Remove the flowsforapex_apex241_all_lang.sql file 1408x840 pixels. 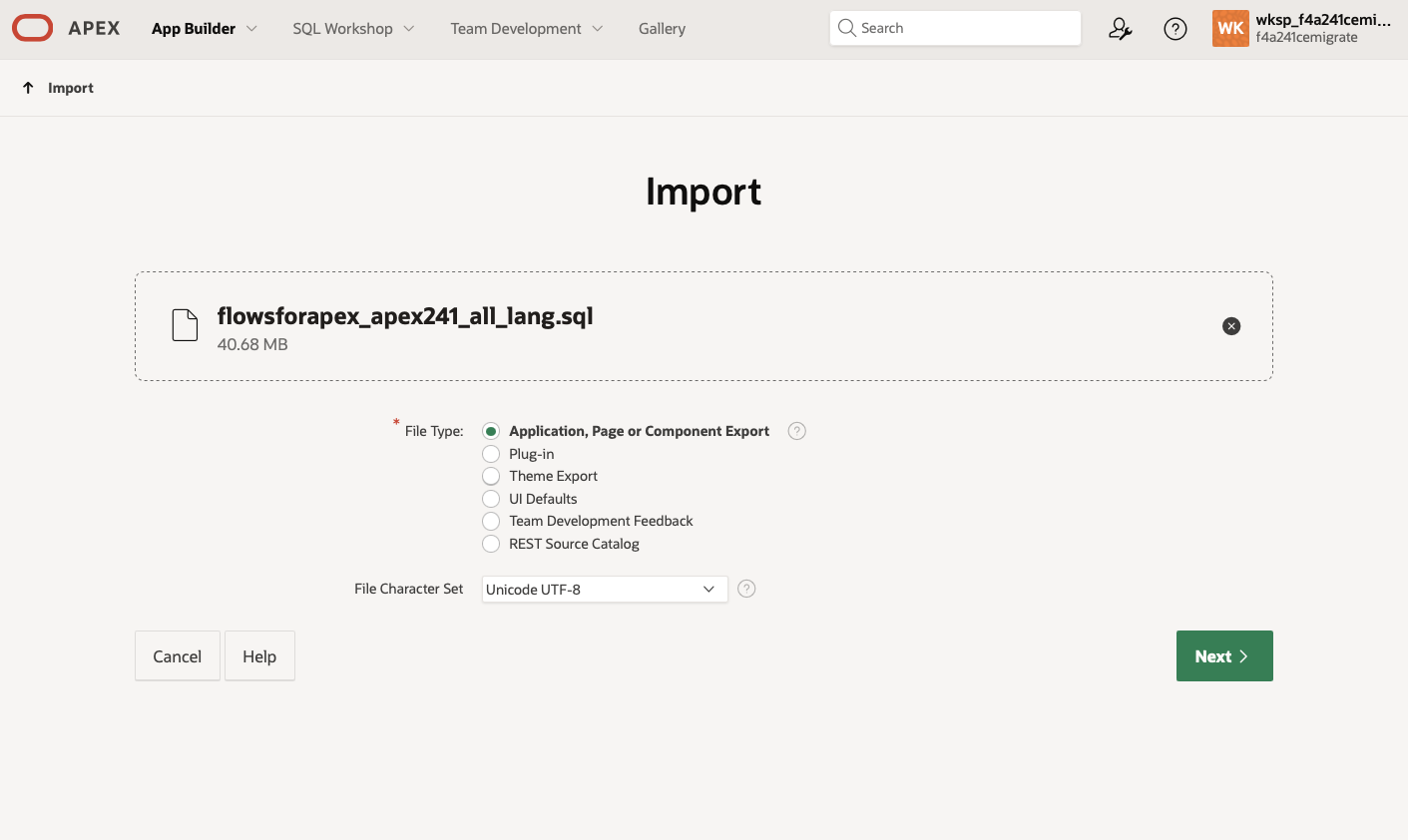1230,326
